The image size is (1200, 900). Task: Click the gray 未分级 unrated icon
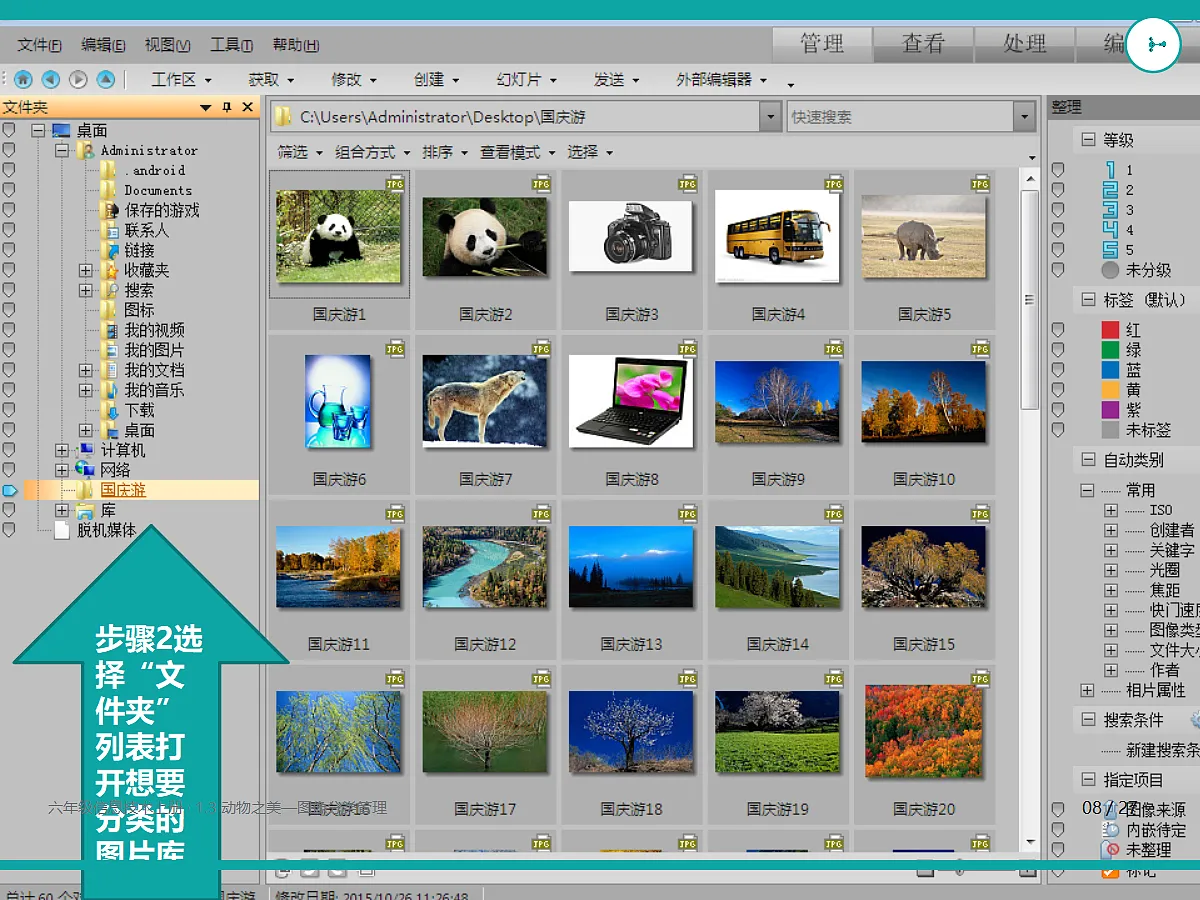[x=1110, y=270]
